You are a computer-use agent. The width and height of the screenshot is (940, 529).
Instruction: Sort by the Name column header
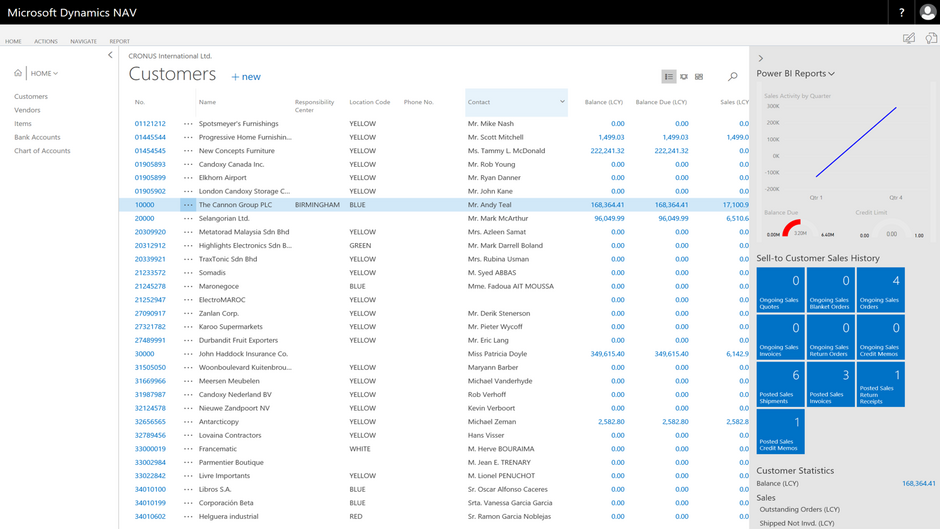pos(207,102)
